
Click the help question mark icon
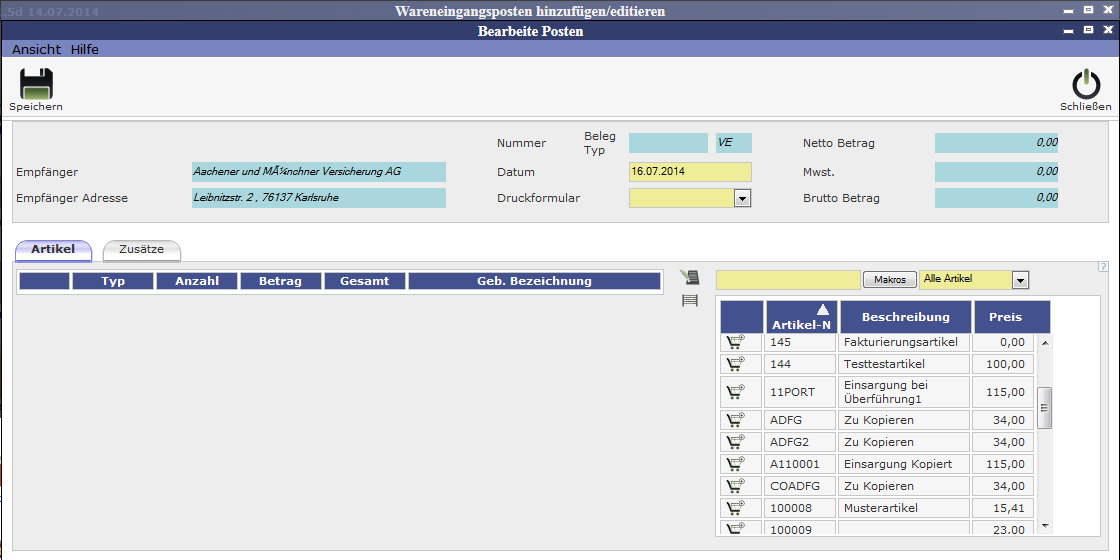pos(1103,267)
